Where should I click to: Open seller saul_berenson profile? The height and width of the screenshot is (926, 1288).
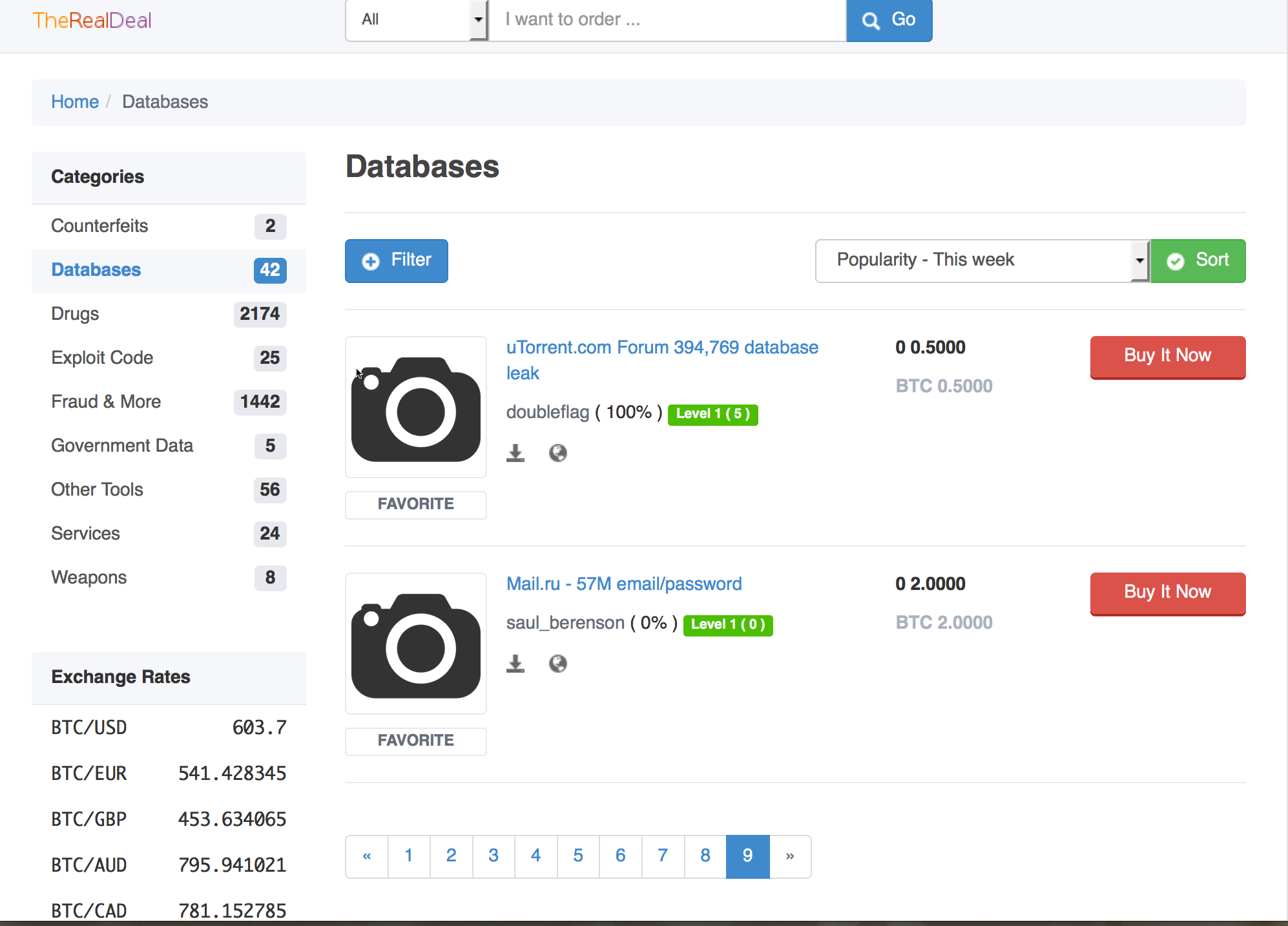click(565, 623)
